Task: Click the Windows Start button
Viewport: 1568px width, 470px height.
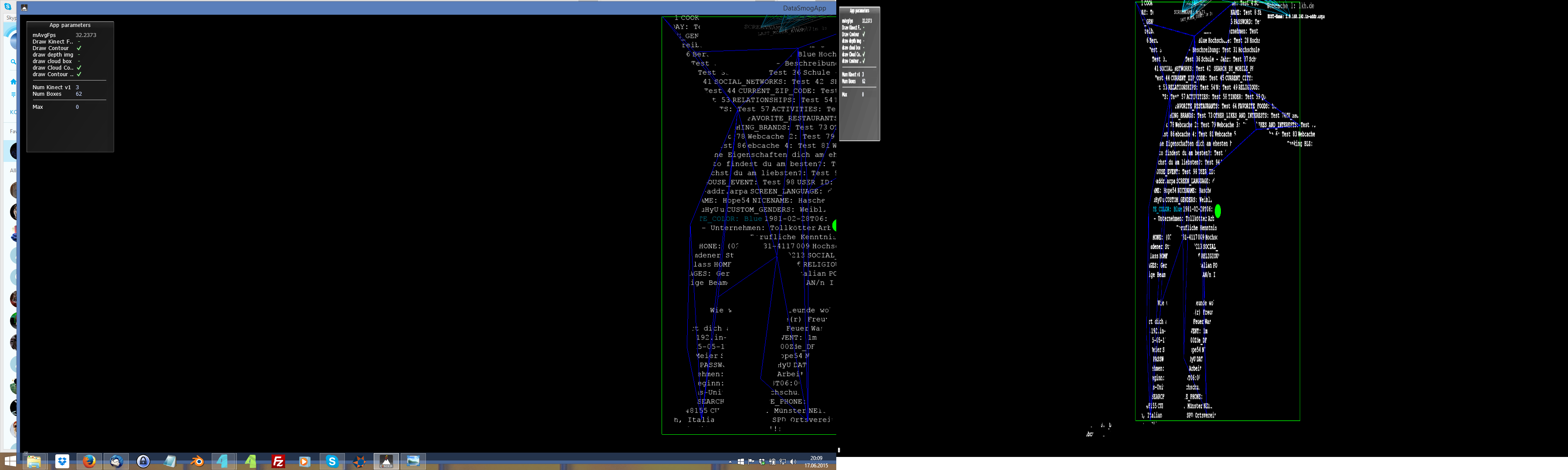Action: coord(10,461)
